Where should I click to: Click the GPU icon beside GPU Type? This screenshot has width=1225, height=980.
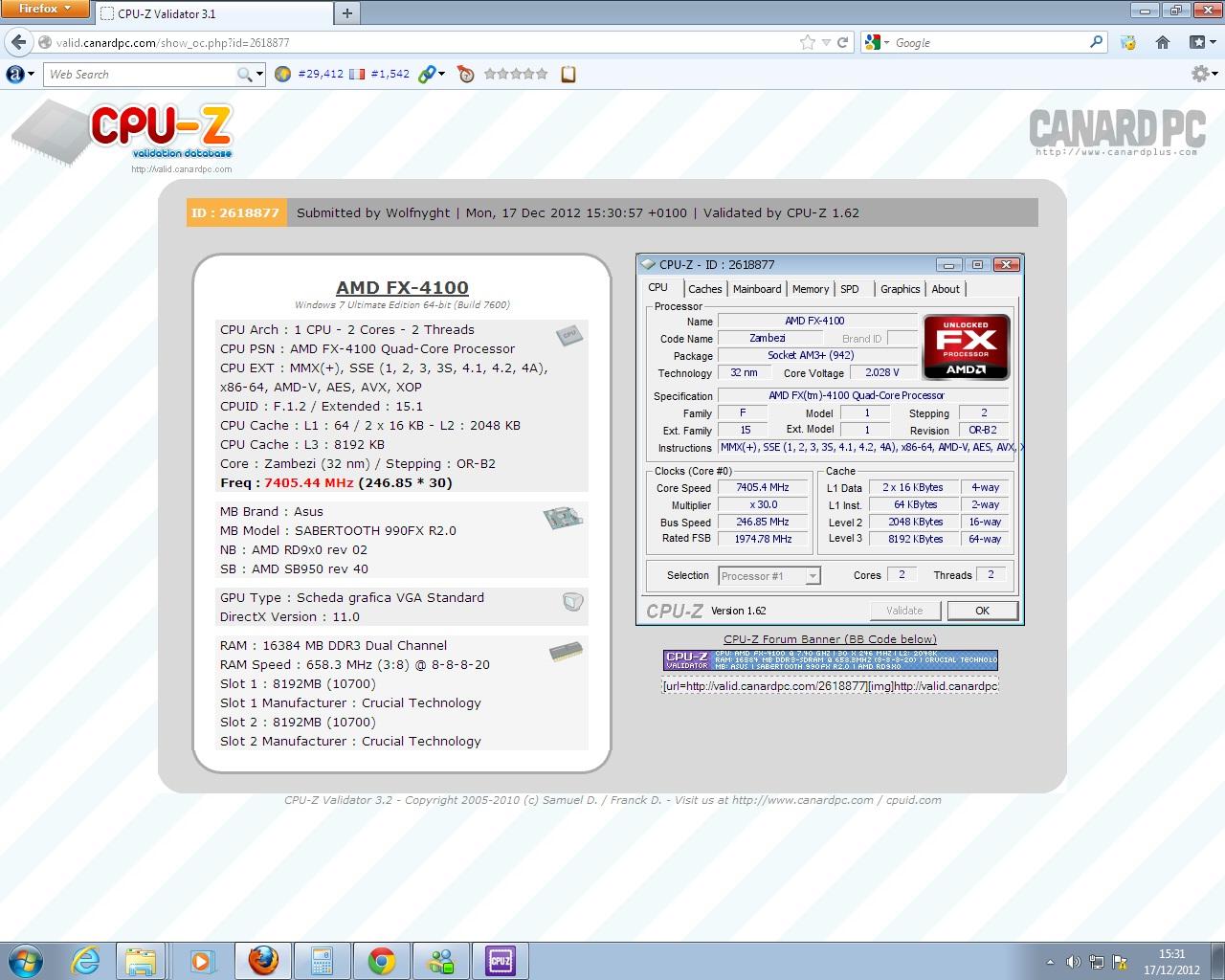[572, 602]
